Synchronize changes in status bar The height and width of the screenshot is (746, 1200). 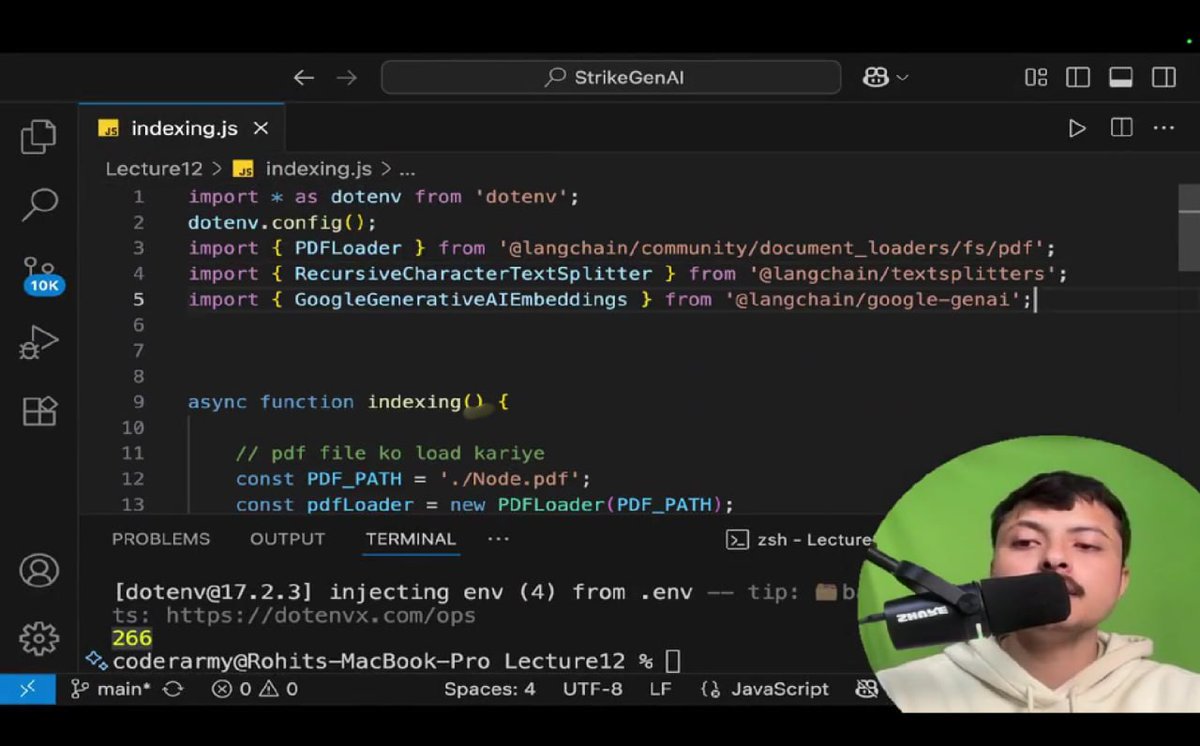173,689
